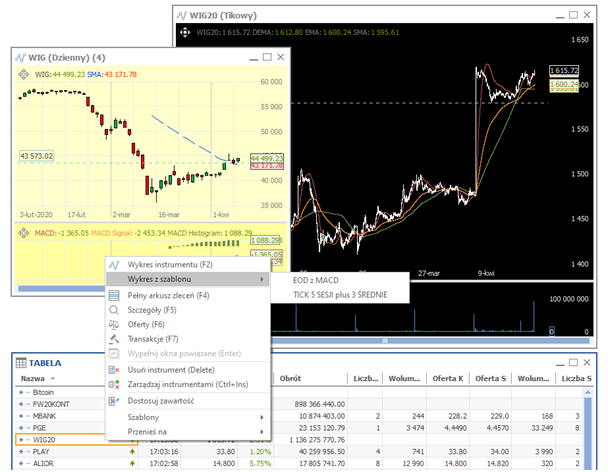
Task: Click WIG chart bottom horizontal scrollbar
Action: click(x=62, y=289)
